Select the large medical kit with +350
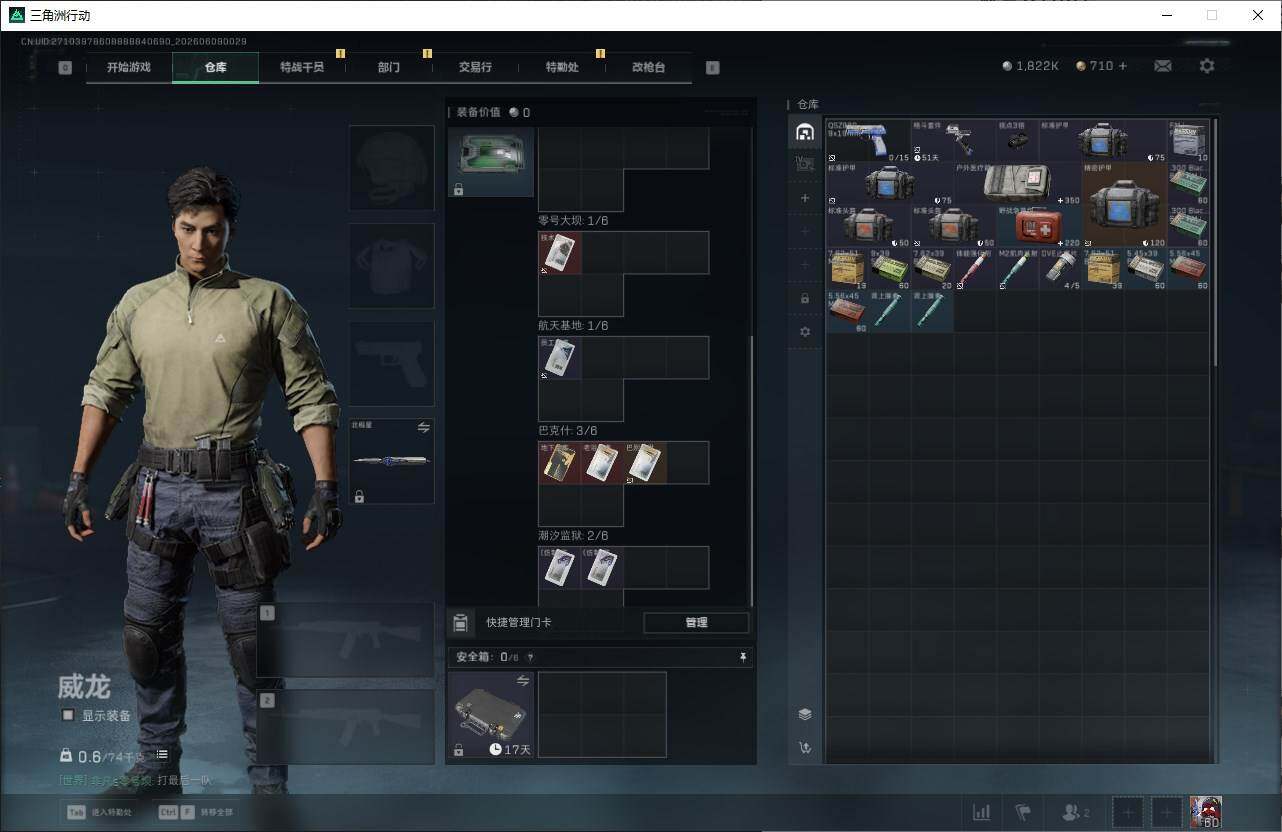This screenshot has height=832, width=1282. click(1018, 184)
